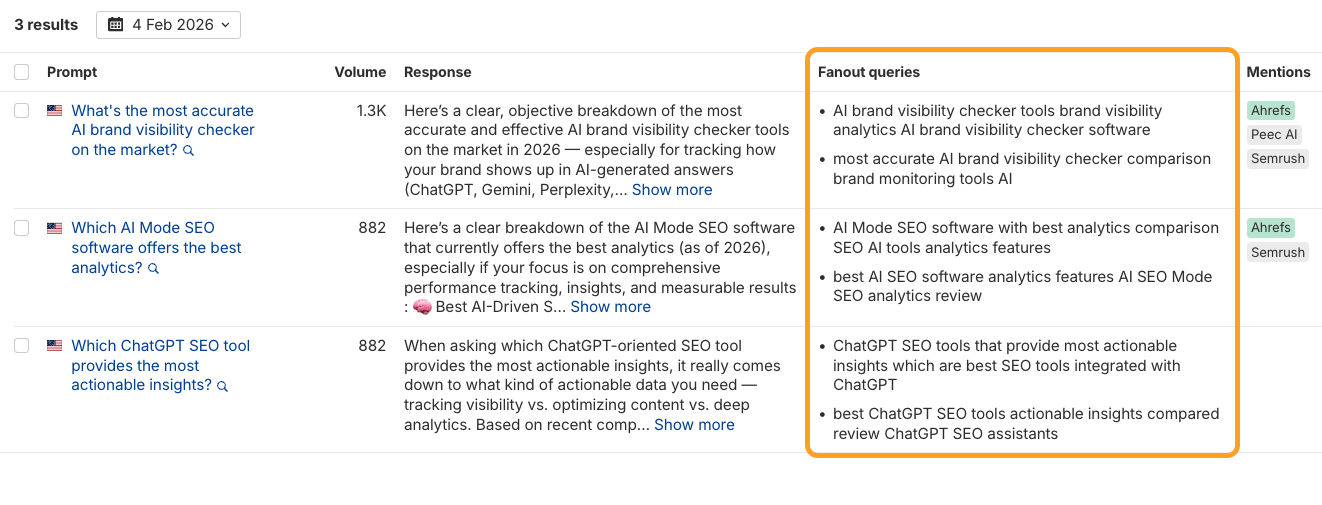This screenshot has height=505, width=1322.
Task: Click US flag icon in third prompt row
Action: pyautogui.click(x=54, y=346)
